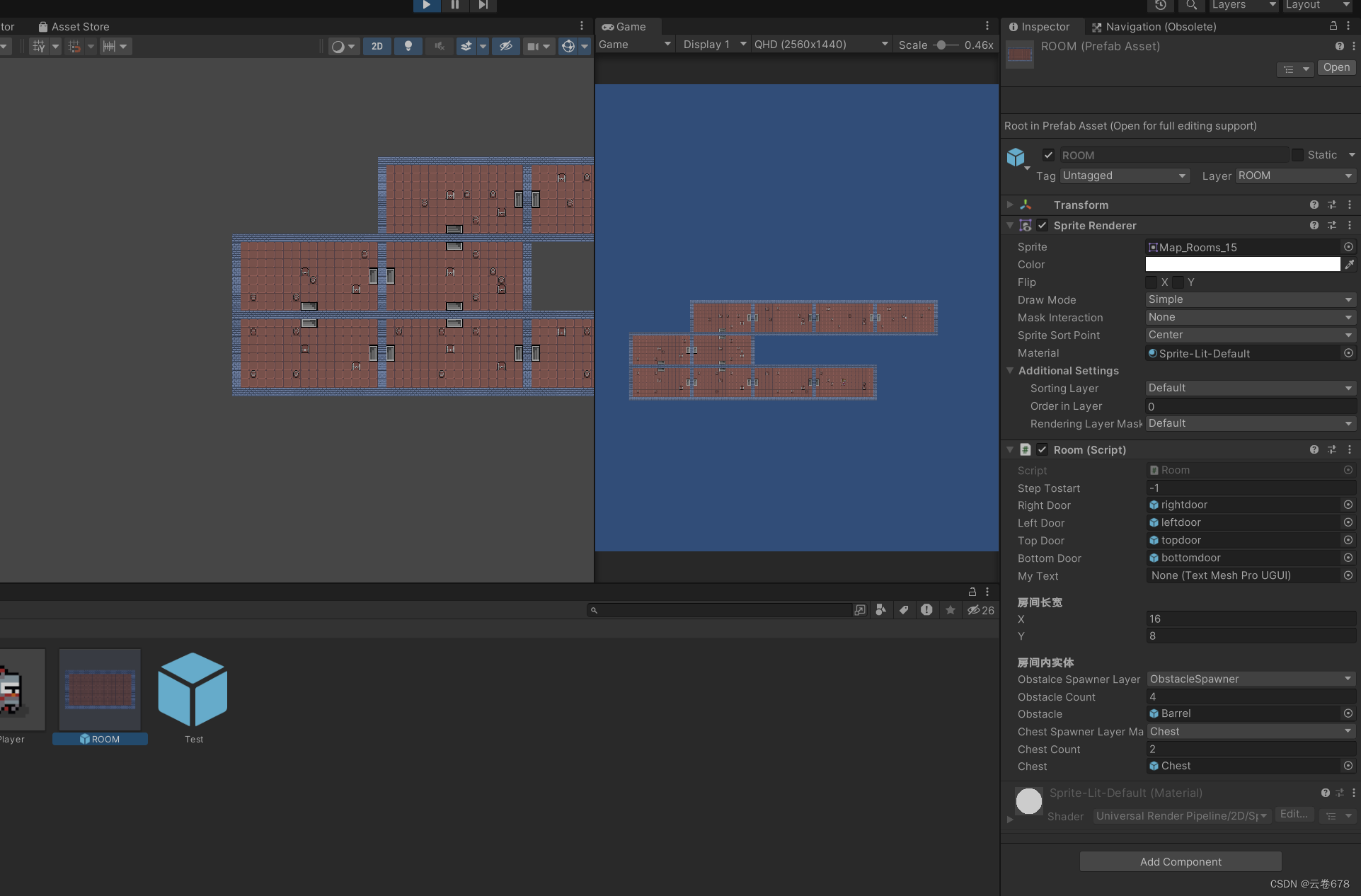This screenshot has width=1361, height=896.
Task: Expand the Transform component section
Action: pos(1009,205)
